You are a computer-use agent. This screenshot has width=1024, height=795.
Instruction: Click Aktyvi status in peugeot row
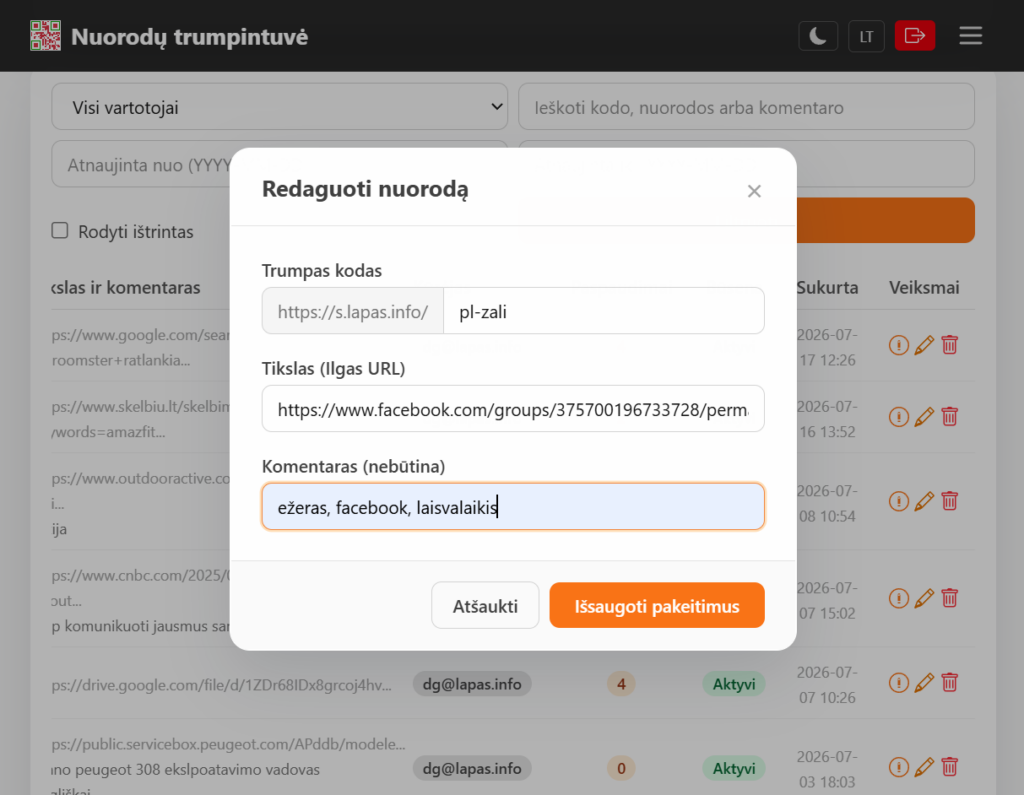pyautogui.click(x=734, y=768)
